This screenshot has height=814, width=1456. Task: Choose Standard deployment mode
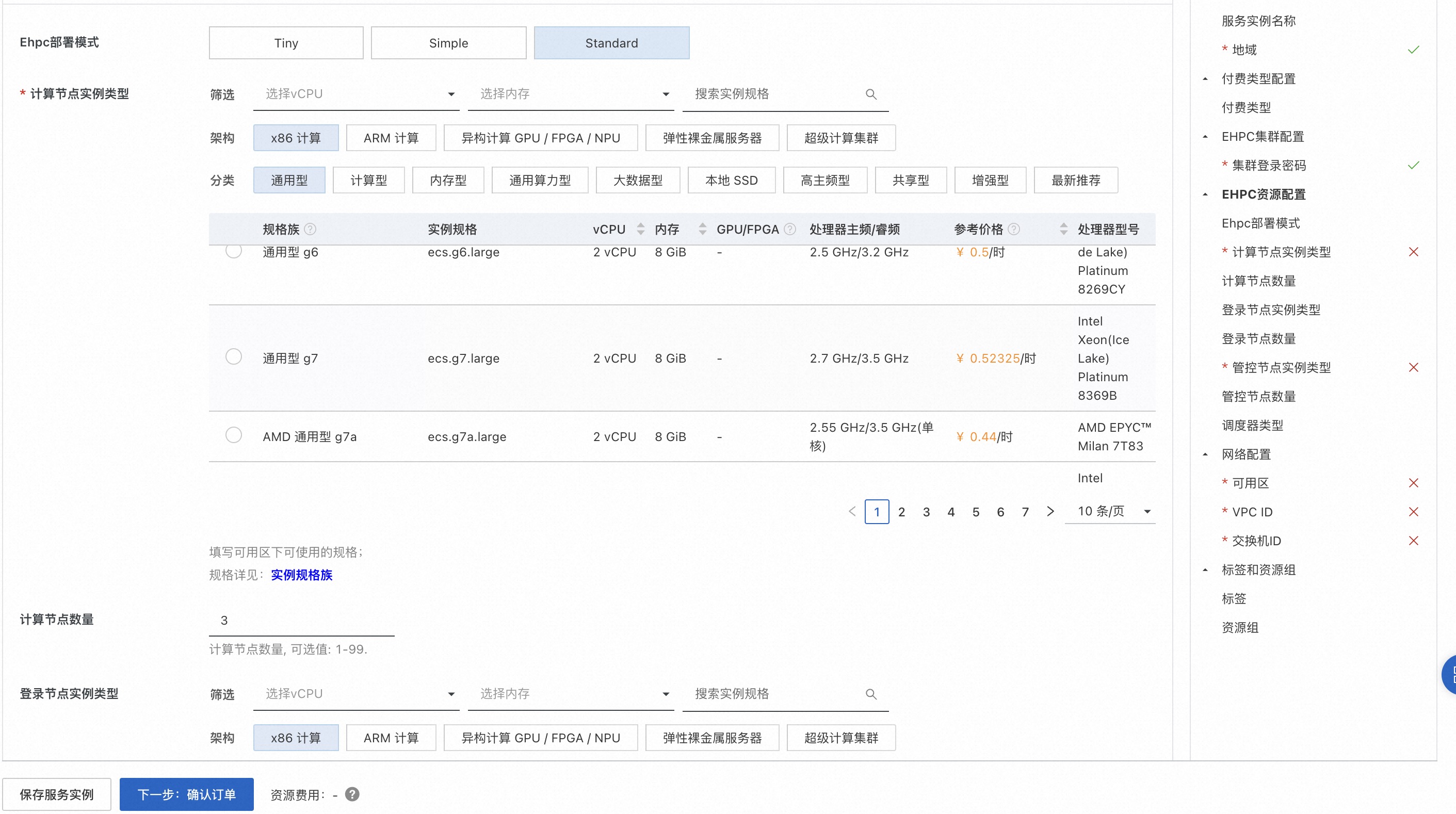point(611,43)
